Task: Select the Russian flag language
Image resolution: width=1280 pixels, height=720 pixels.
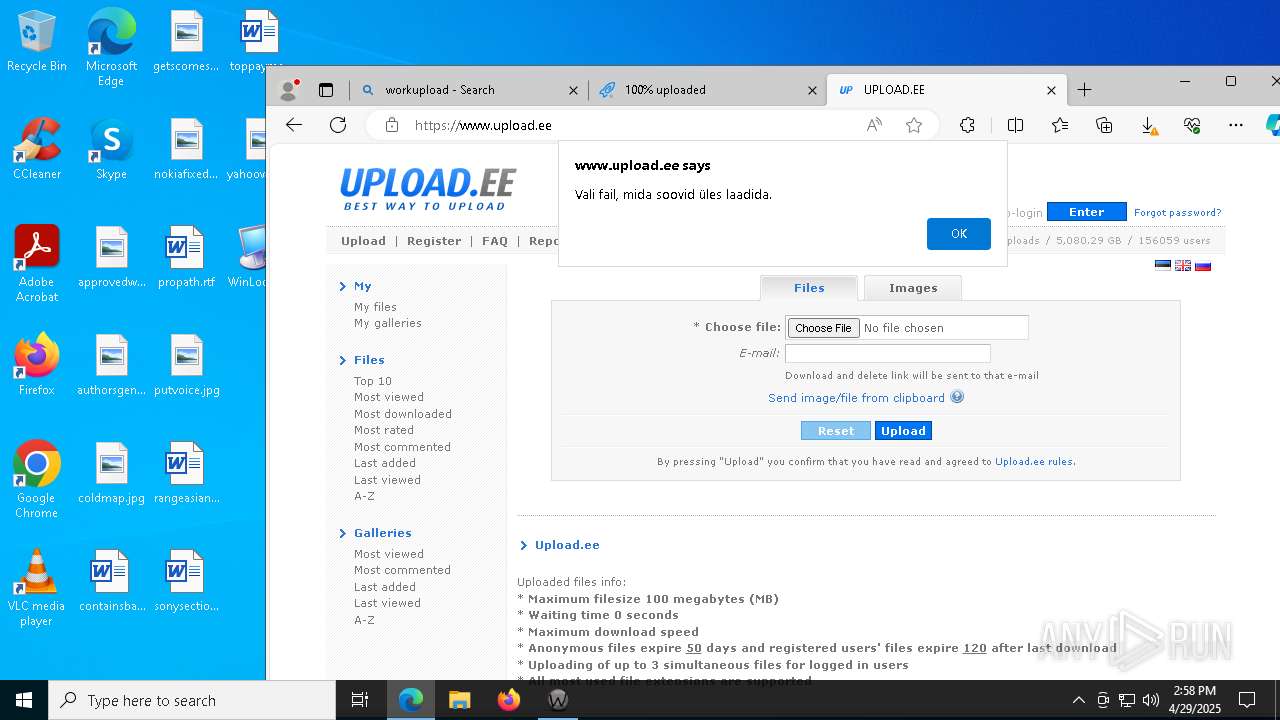Action: tap(1203, 265)
